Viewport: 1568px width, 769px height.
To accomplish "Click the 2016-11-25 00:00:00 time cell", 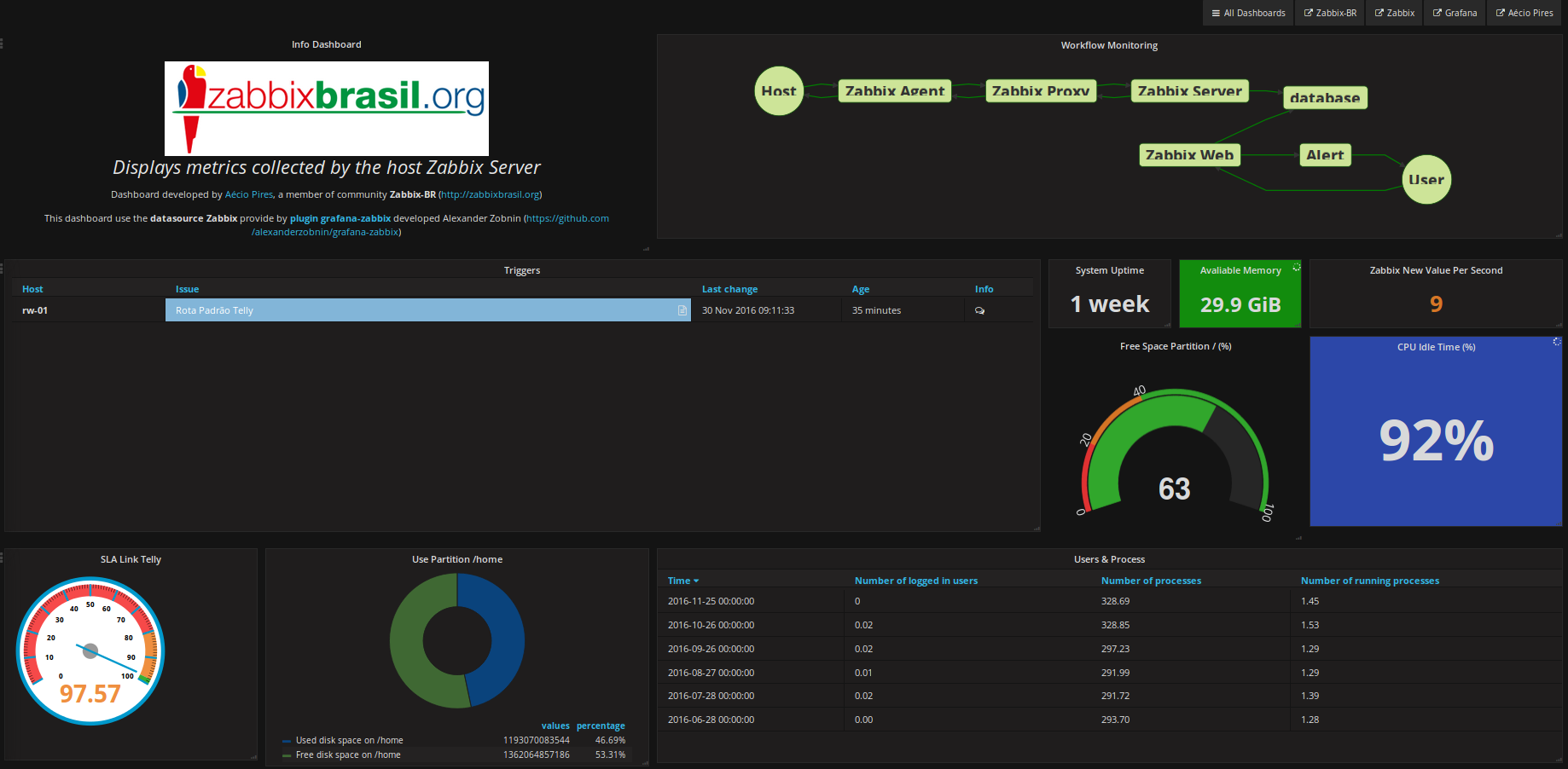I will (711, 601).
